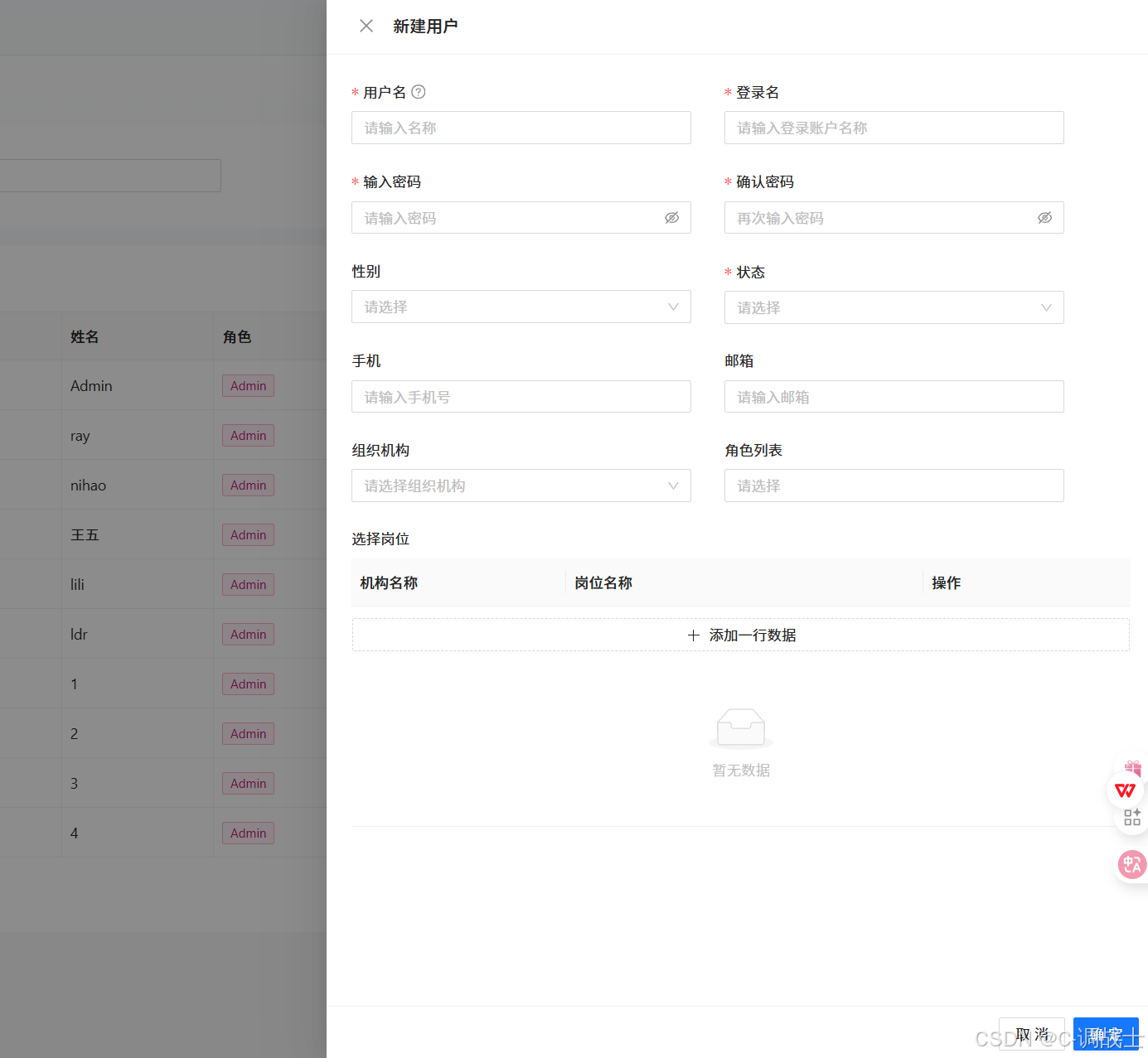Expand the 组织机构 selector
Image resolution: width=1148 pixels, height=1058 pixels.
click(521, 486)
